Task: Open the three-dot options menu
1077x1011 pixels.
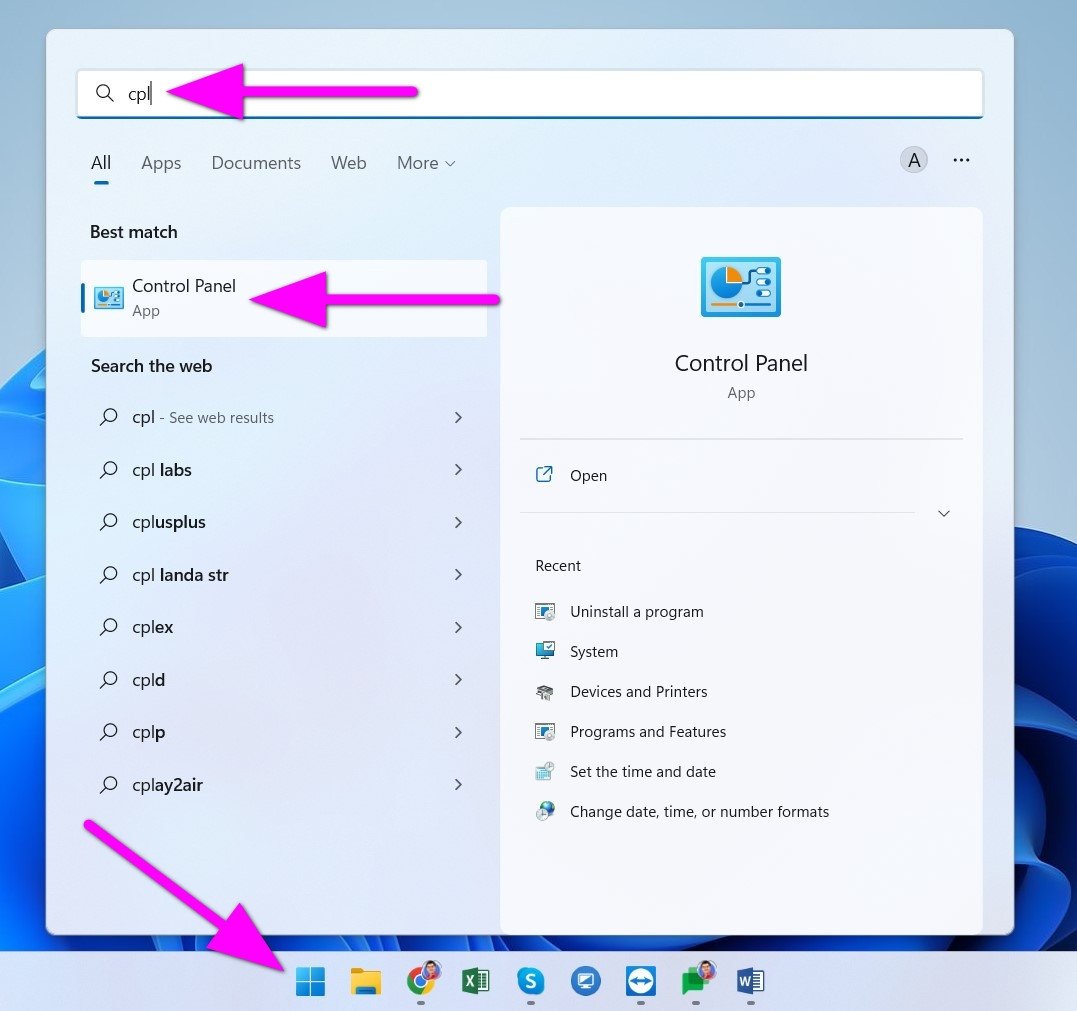Action: 961,159
